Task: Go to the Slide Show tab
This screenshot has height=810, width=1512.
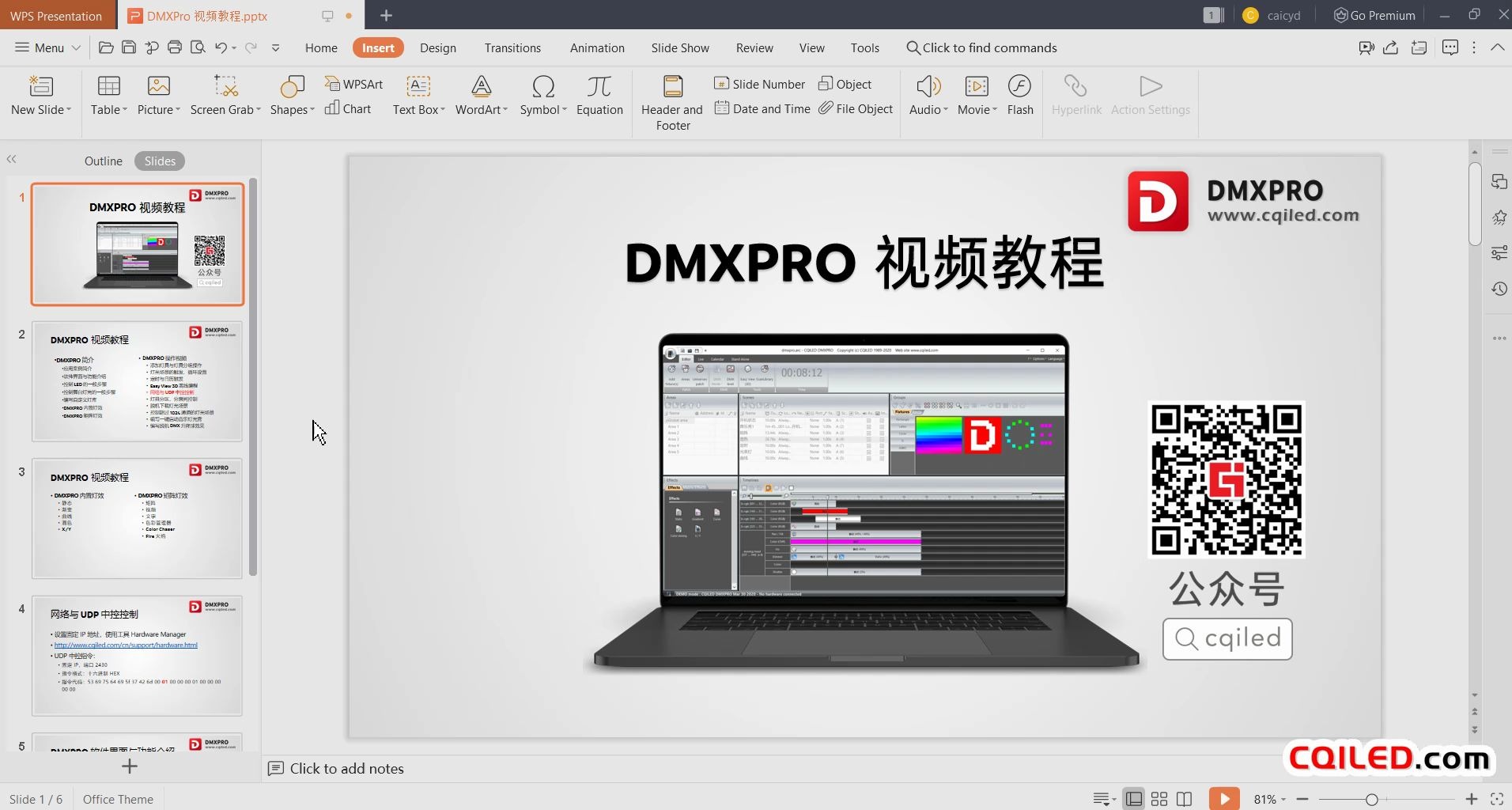Action: click(x=680, y=47)
